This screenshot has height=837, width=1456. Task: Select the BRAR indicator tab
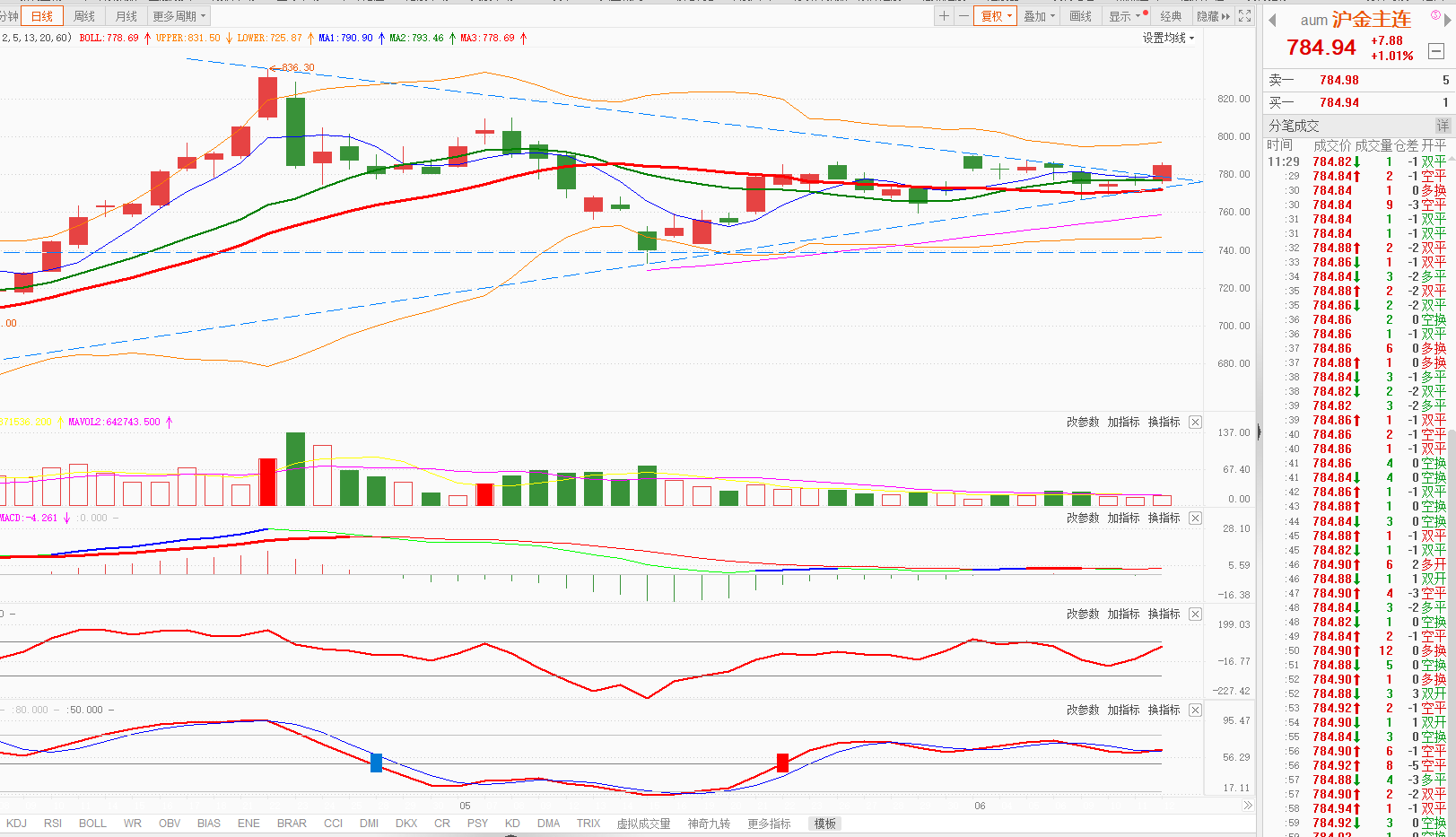(292, 824)
